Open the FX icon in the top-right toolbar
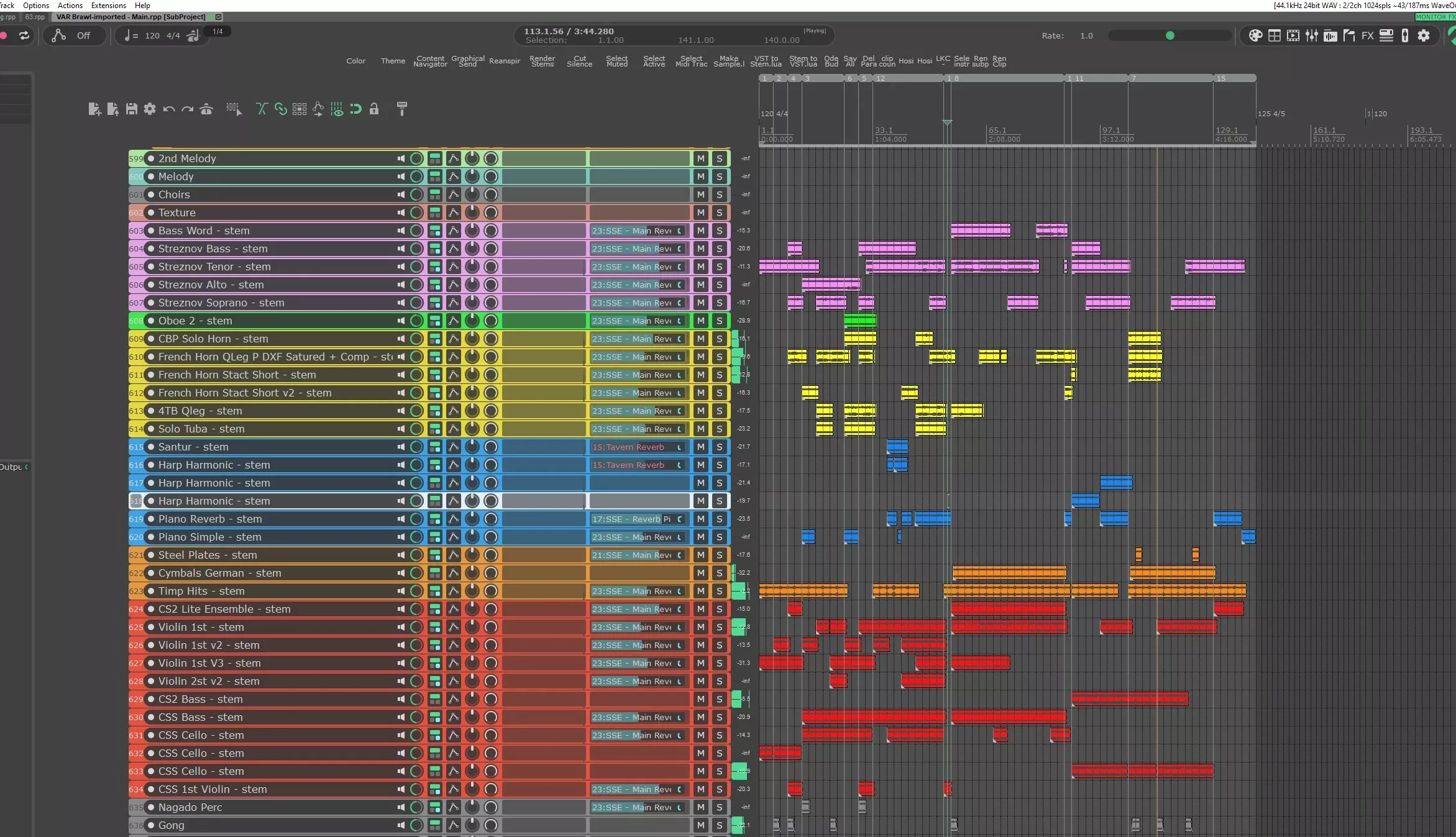The height and width of the screenshot is (837, 1456). [1367, 36]
